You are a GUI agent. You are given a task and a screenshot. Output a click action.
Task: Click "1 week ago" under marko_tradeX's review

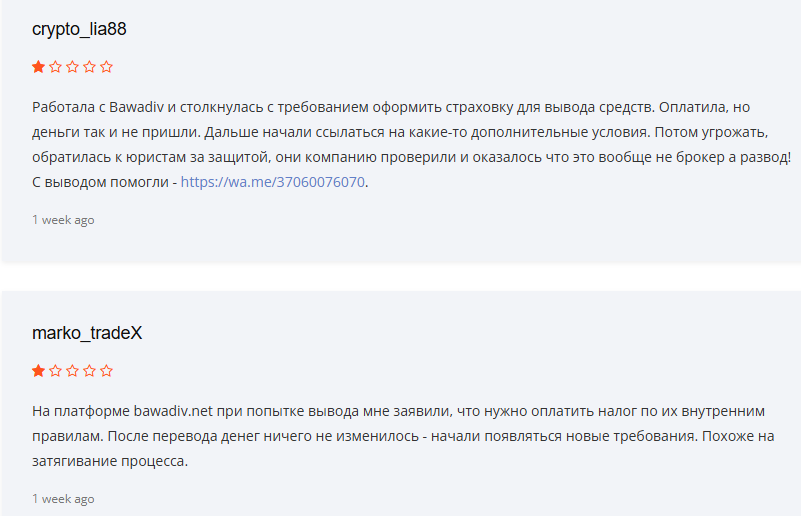63,498
